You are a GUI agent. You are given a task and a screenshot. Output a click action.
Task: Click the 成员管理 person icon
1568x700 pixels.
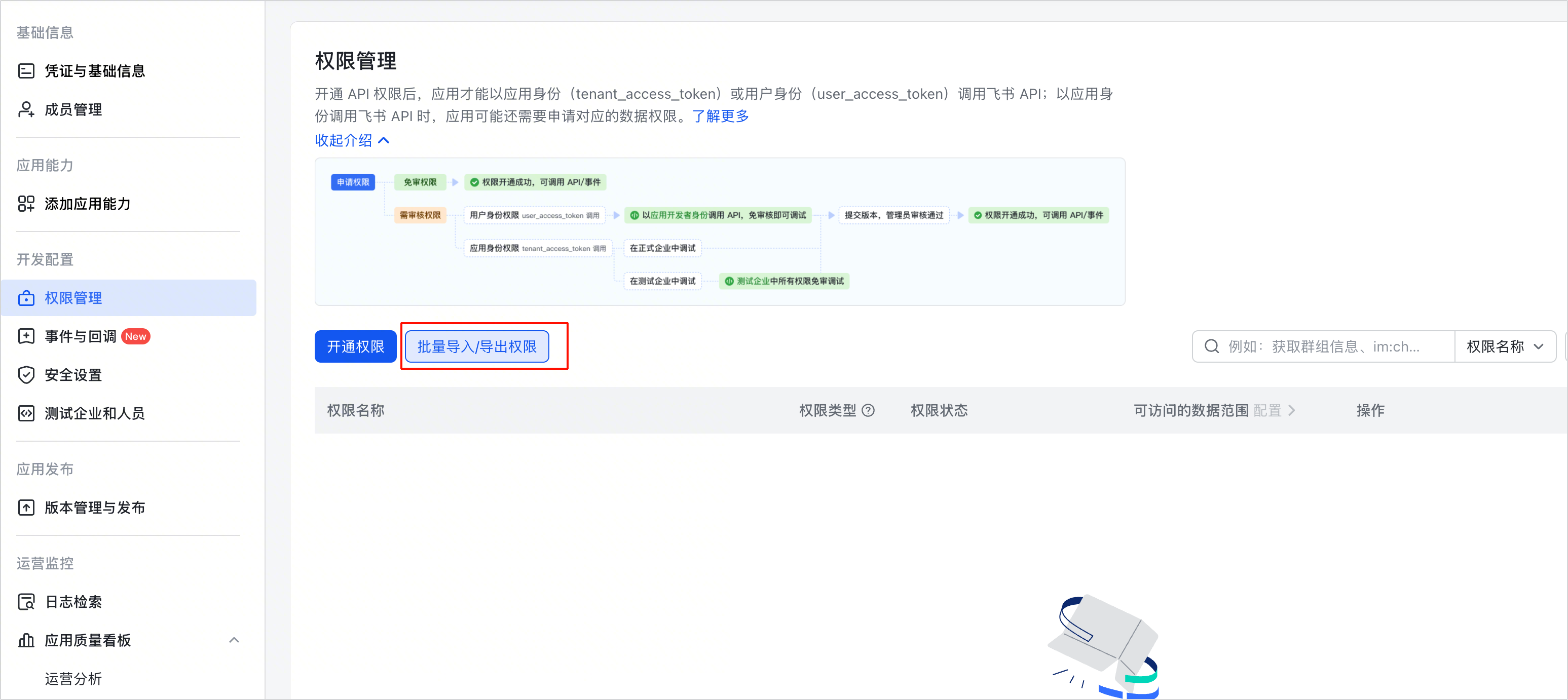26,109
